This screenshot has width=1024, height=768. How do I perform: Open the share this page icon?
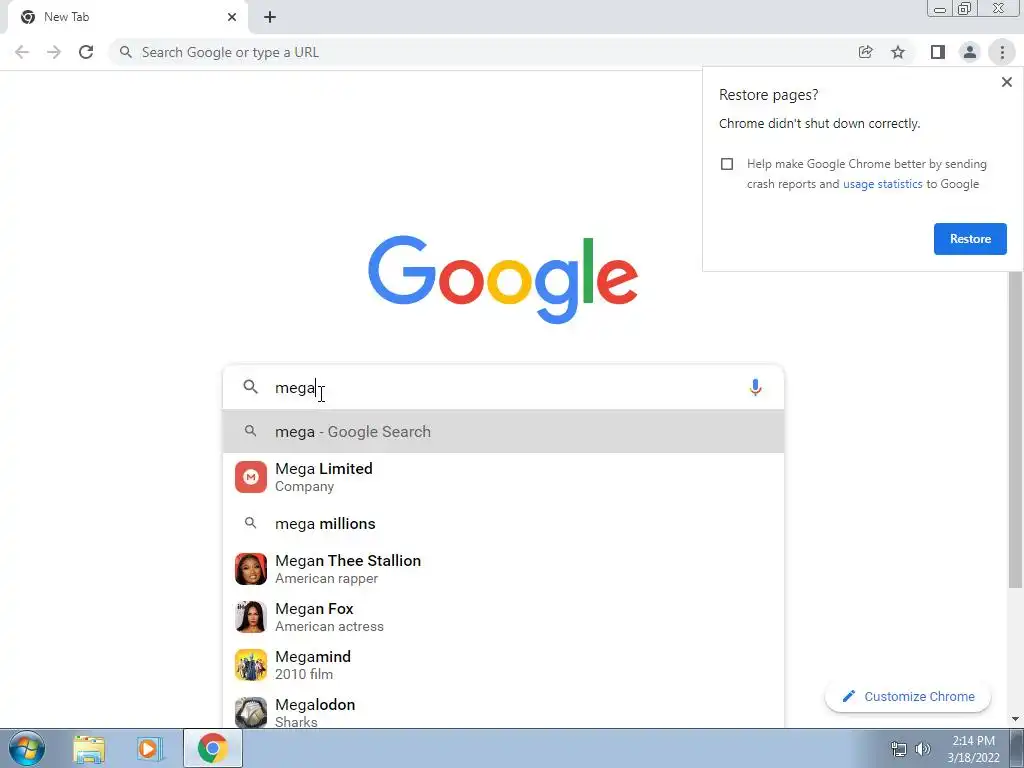(865, 52)
